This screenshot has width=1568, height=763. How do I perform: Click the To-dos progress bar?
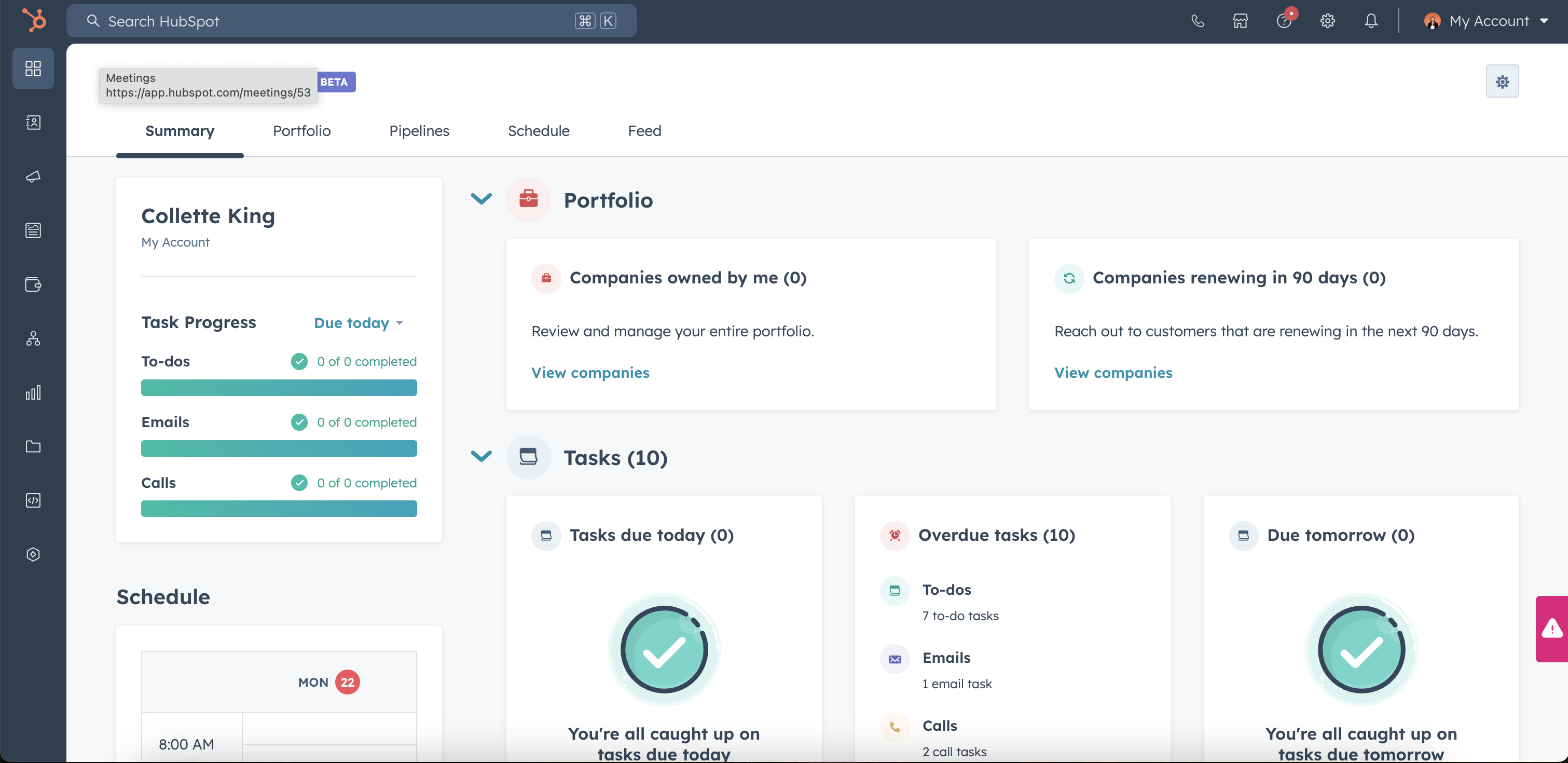[279, 388]
